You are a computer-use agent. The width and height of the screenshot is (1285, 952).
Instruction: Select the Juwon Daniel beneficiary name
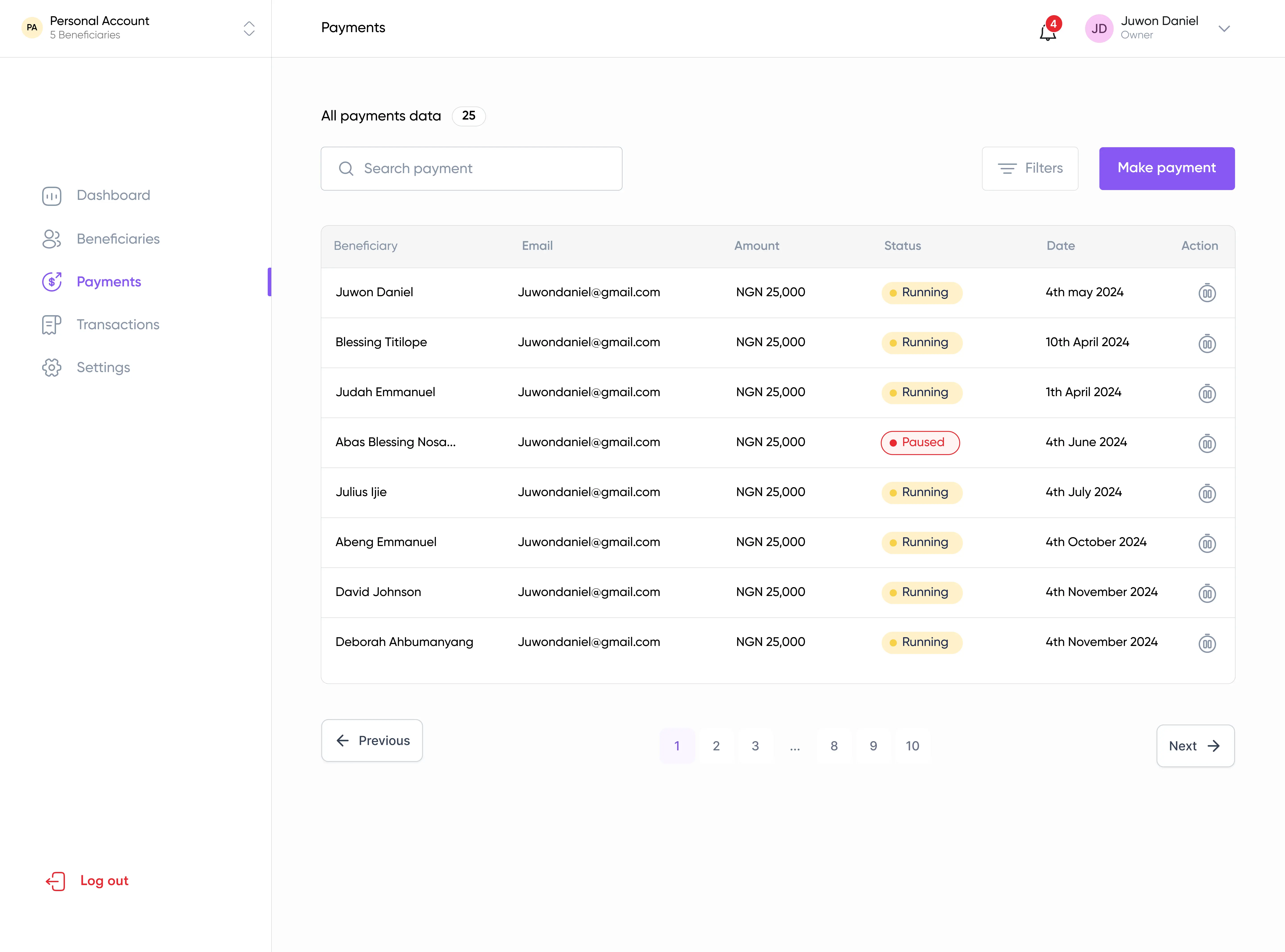[375, 292]
